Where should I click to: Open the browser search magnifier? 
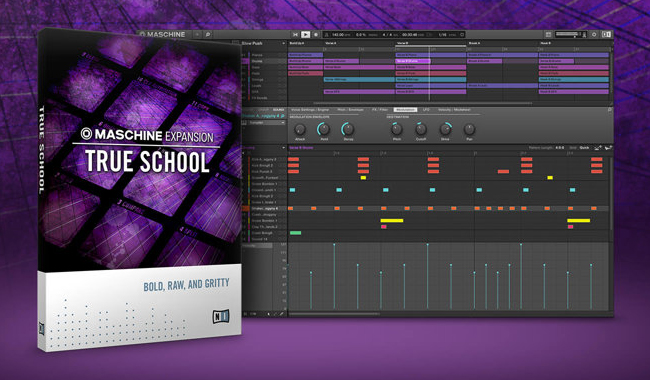click(x=208, y=34)
